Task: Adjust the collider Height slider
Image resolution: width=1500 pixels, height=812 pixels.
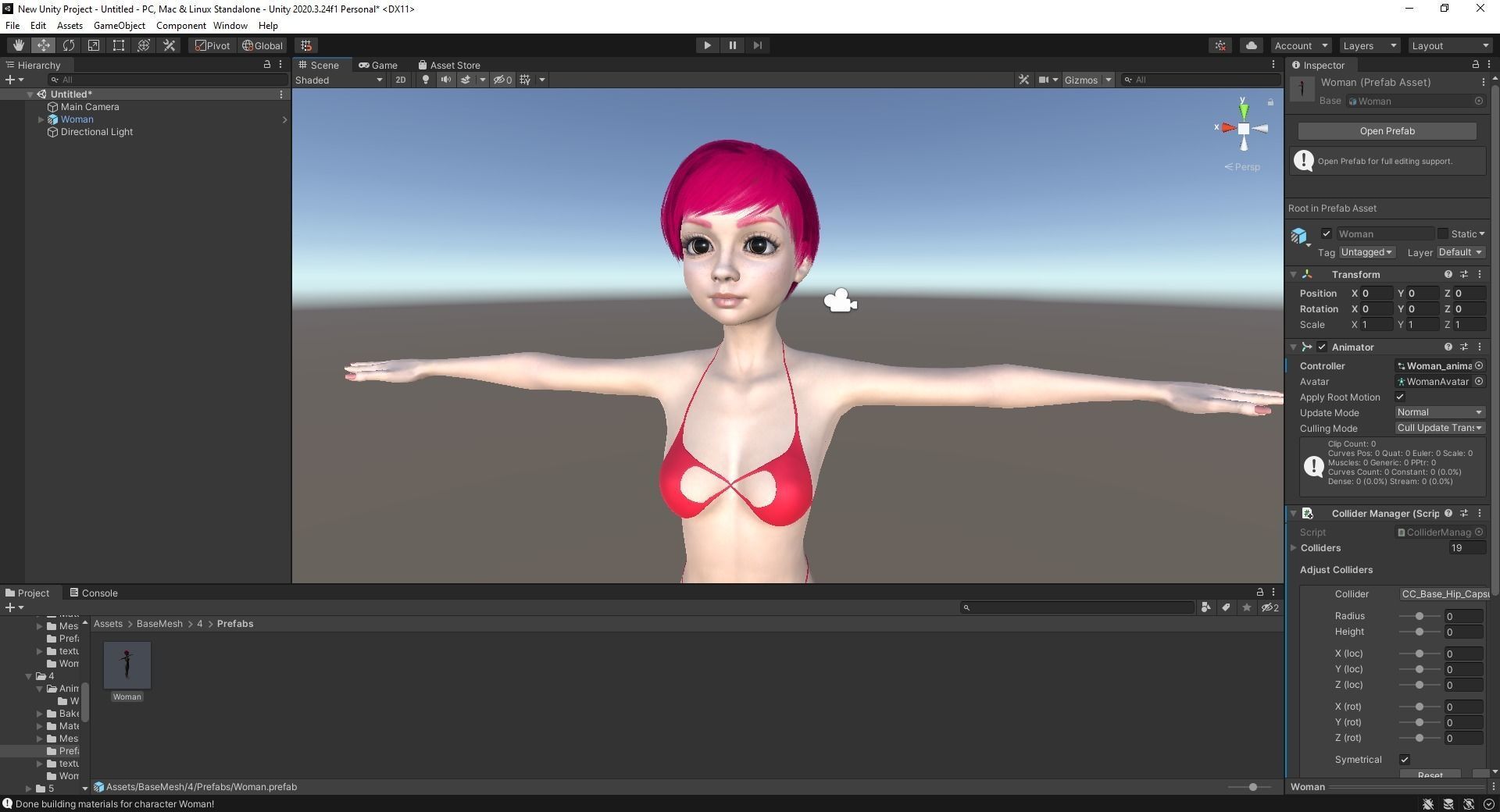Action: [1419, 632]
